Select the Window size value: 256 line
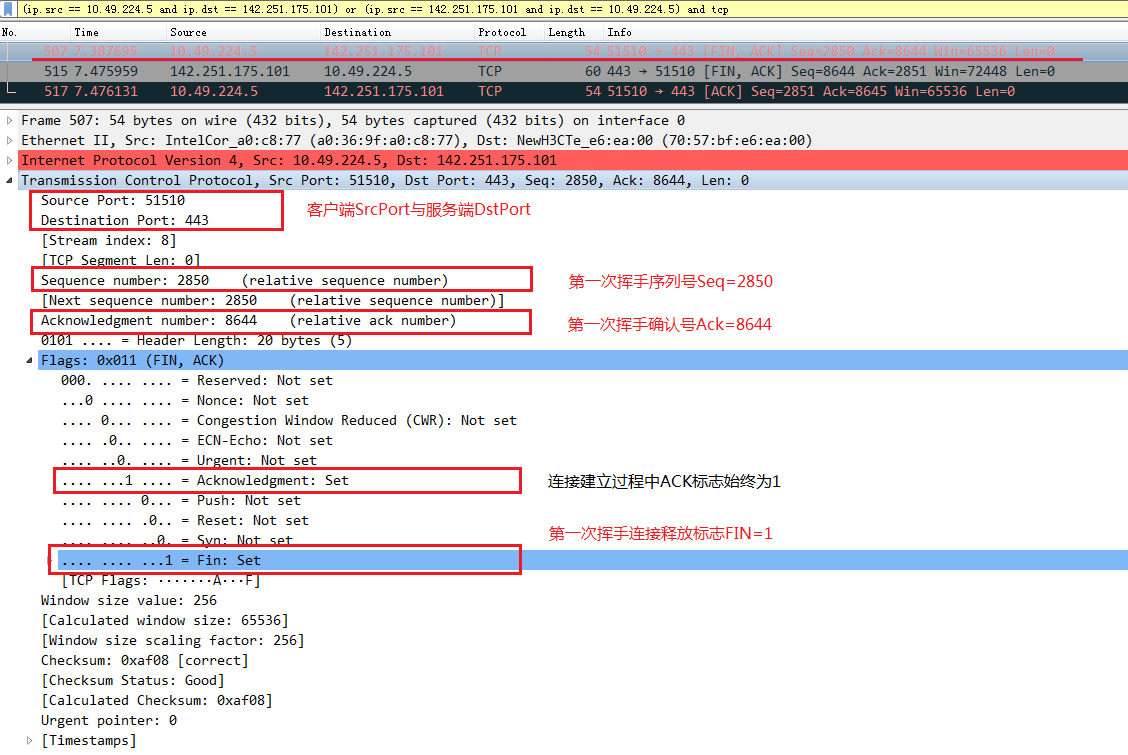 click(128, 600)
